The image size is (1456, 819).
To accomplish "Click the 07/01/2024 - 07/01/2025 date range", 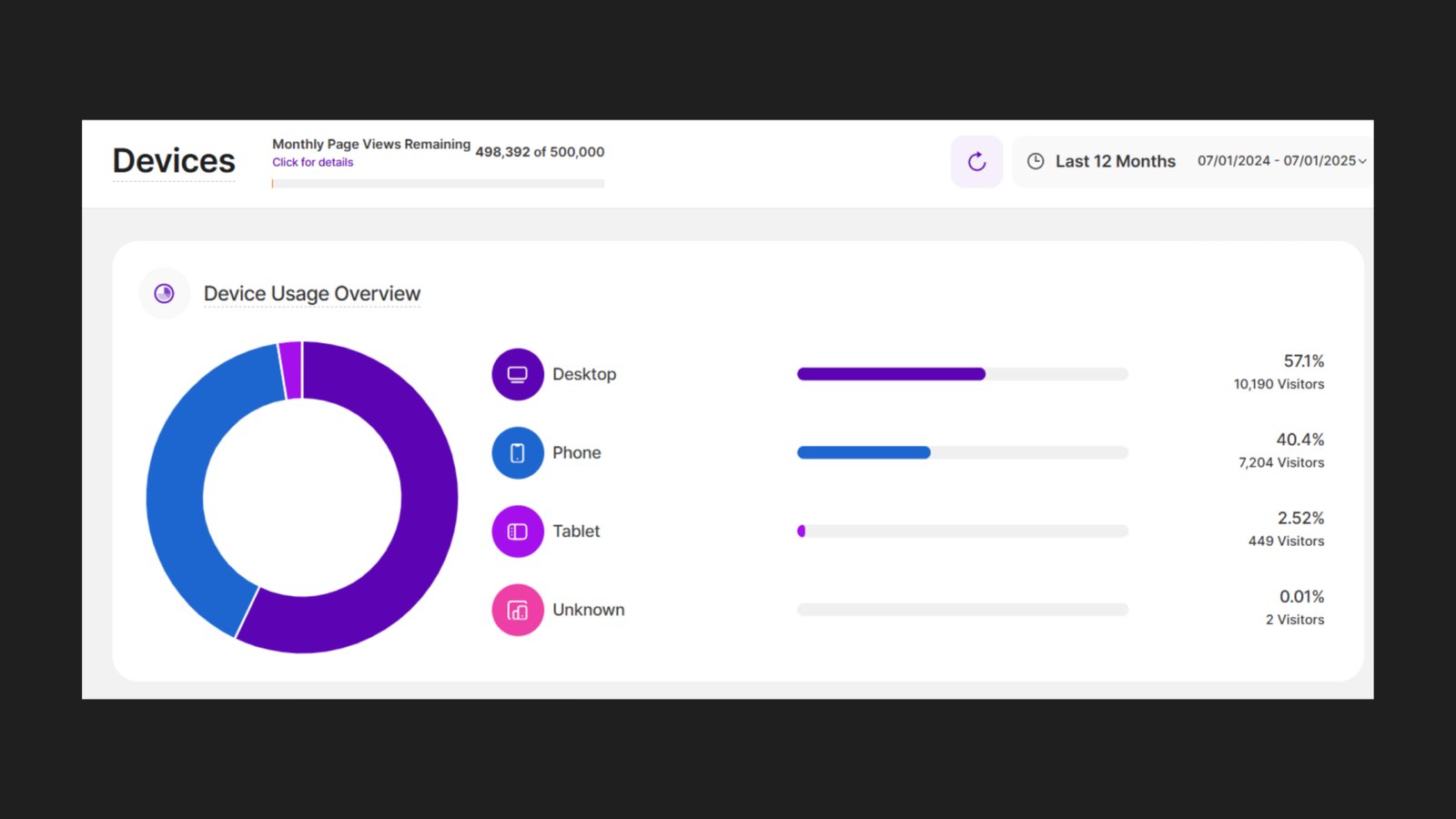I will click(x=1276, y=161).
